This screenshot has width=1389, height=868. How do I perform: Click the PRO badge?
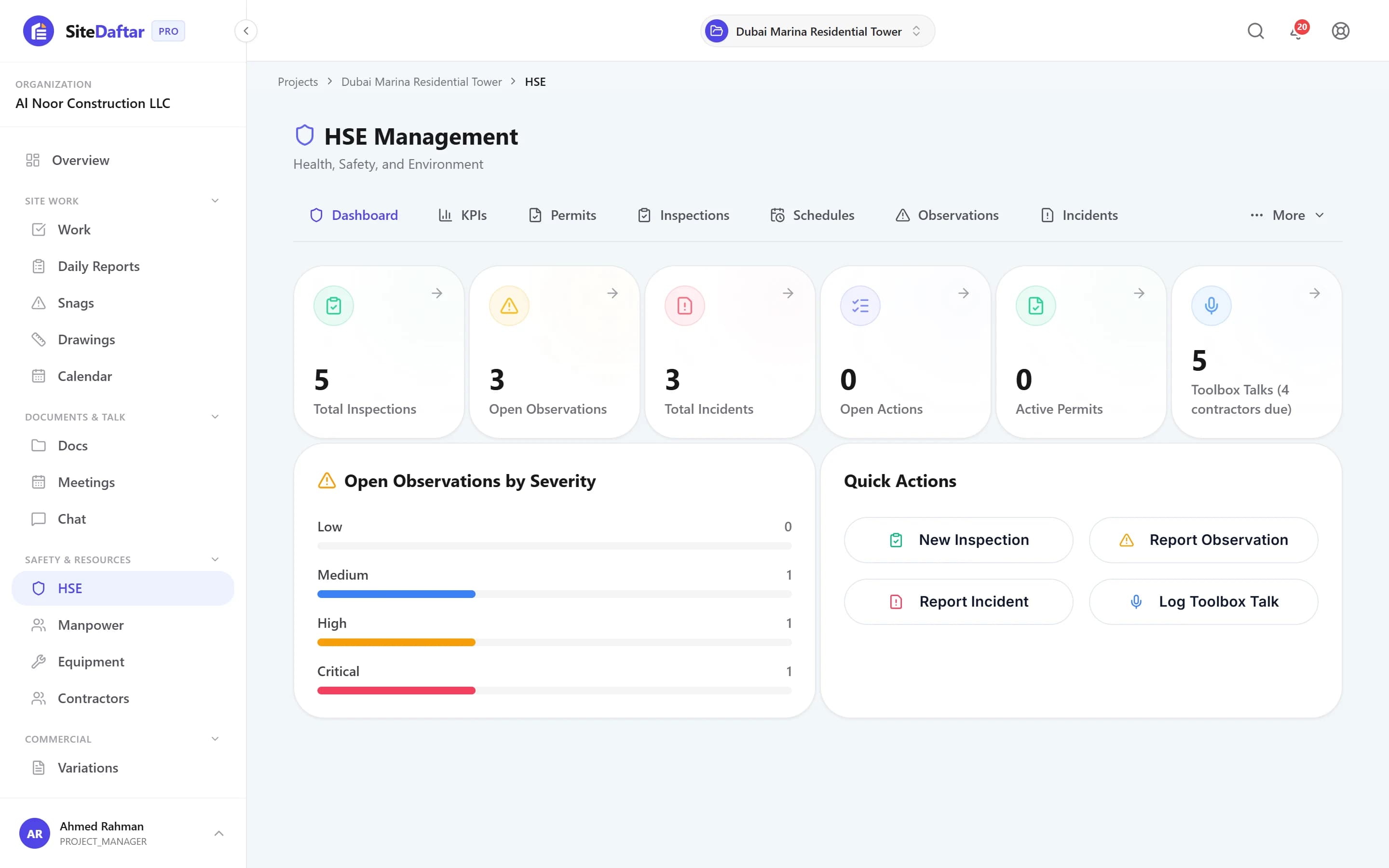[168, 31]
